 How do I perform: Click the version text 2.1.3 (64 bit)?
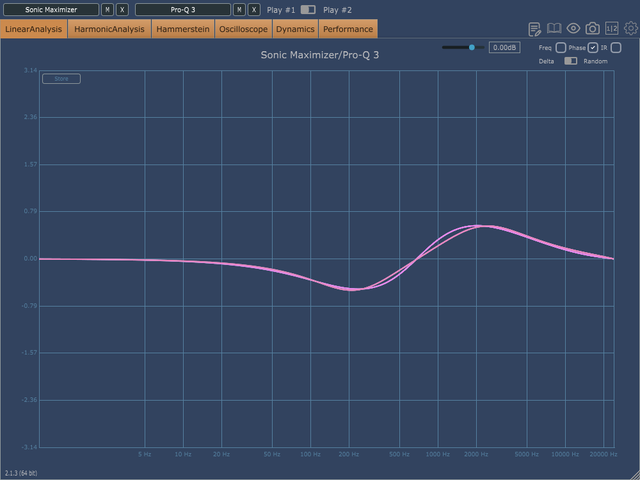(21, 473)
